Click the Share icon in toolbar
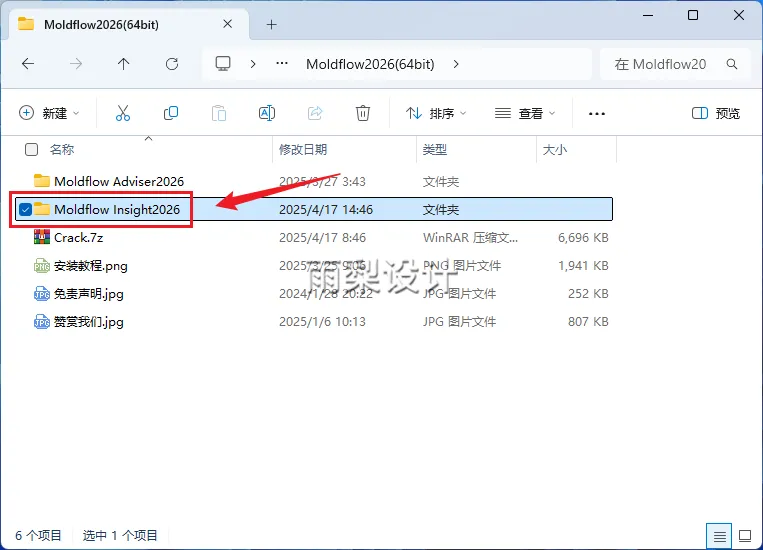The width and height of the screenshot is (763, 550). pyautogui.click(x=315, y=113)
